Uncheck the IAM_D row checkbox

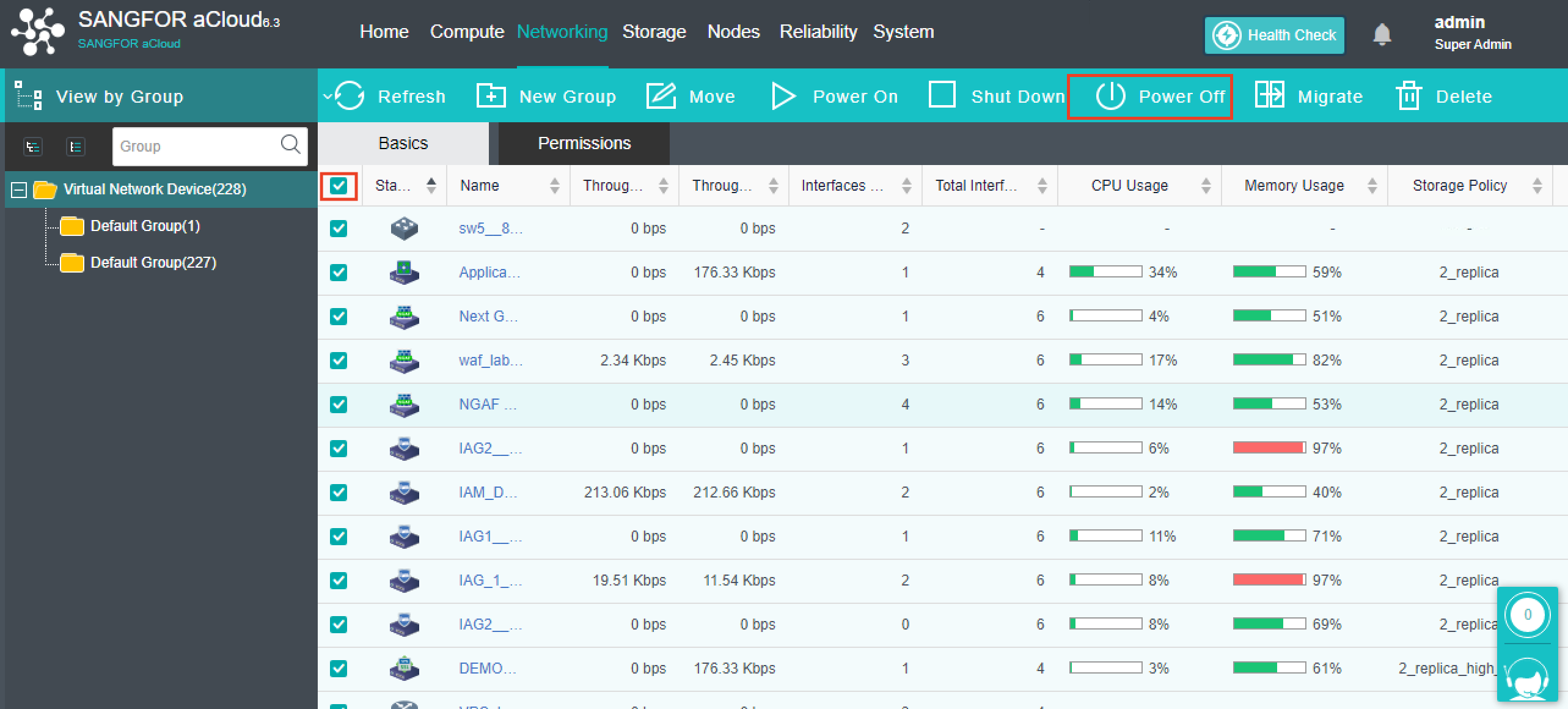(x=339, y=493)
